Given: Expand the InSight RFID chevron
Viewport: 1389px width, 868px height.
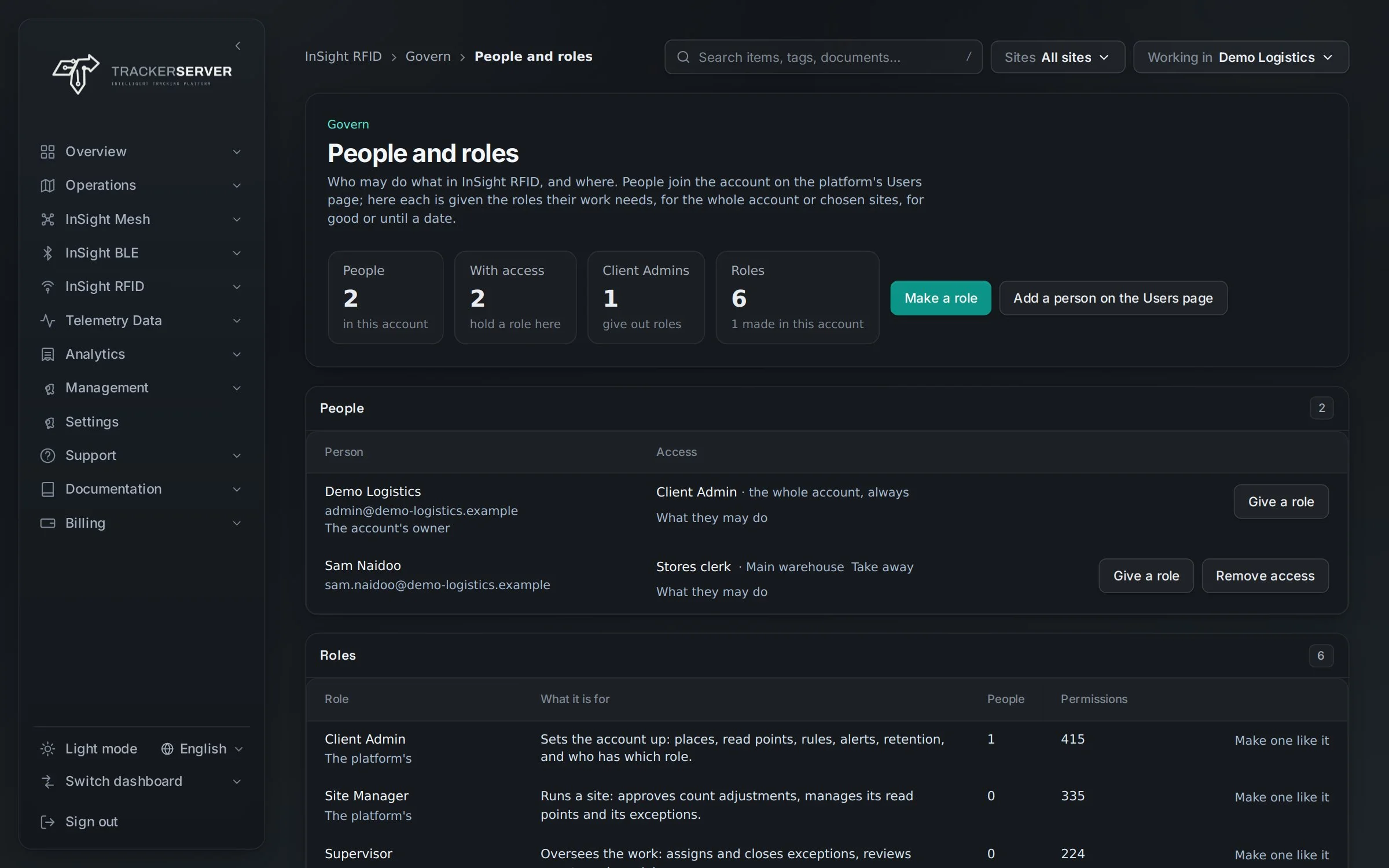Looking at the screenshot, I should click(237, 286).
